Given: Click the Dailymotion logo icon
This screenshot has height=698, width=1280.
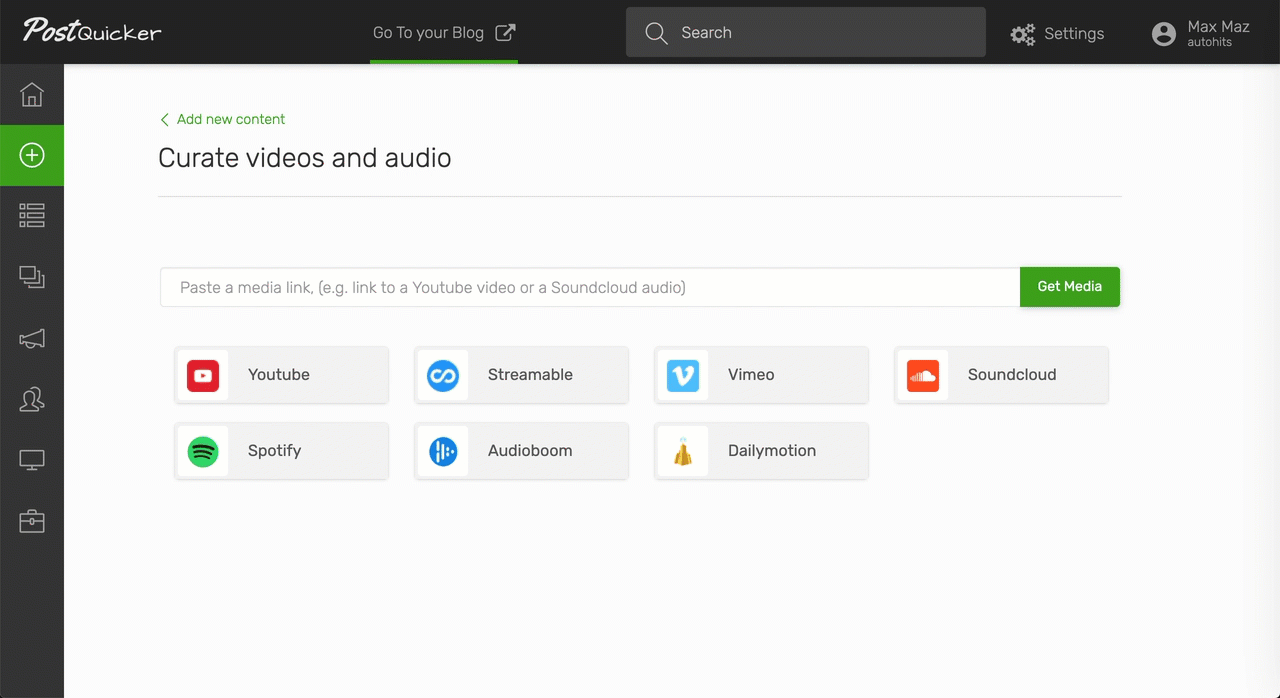Looking at the screenshot, I should click(x=683, y=451).
